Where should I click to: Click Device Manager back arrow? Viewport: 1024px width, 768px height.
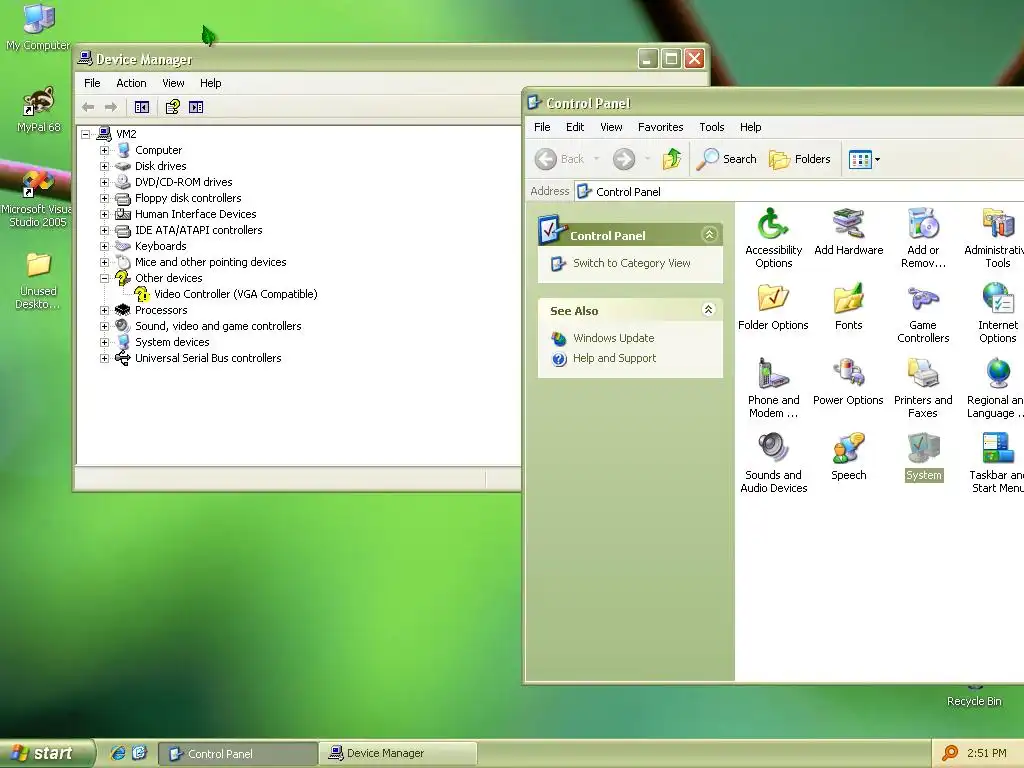[x=88, y=107]
